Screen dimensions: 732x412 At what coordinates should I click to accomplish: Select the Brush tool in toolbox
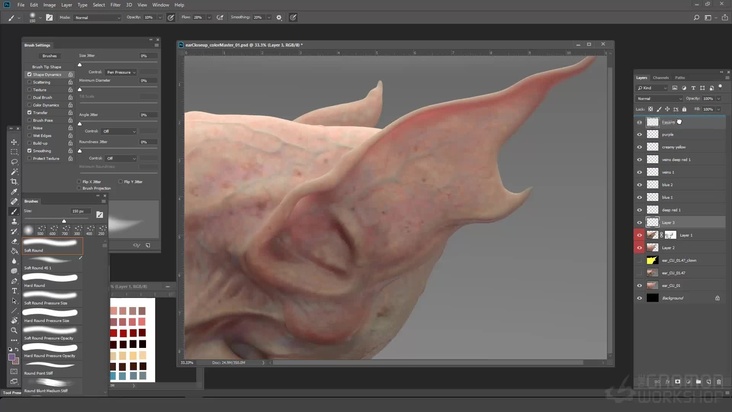click(x=14, y=211)
